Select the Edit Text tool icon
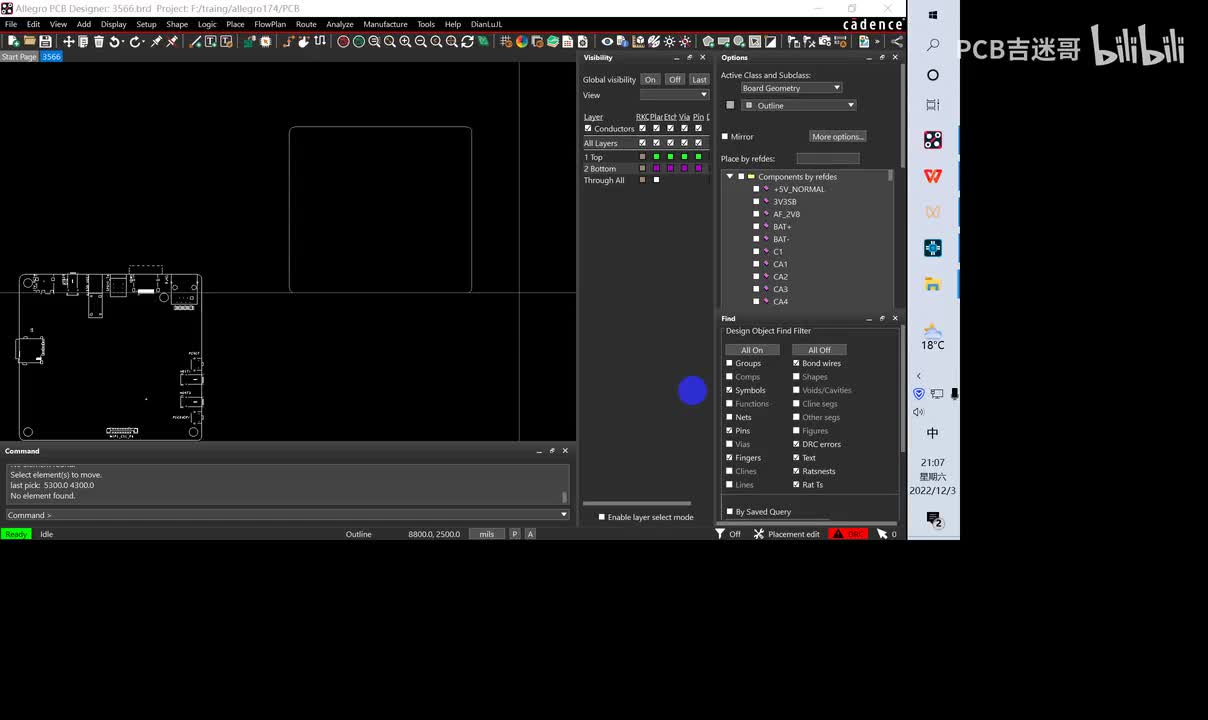 [x=226, y=41]
